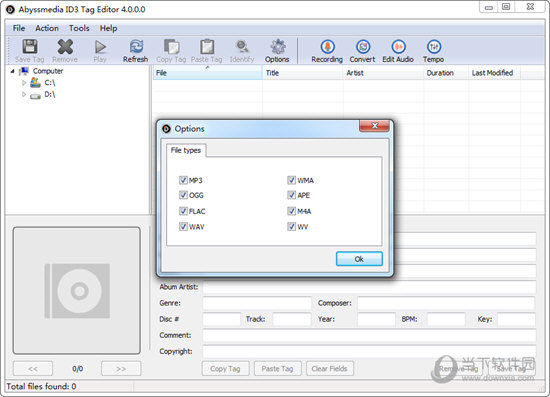This screenshot has height=397, width=550.
Task: Click the next cover >> button
Action: (x=121, y=369)
